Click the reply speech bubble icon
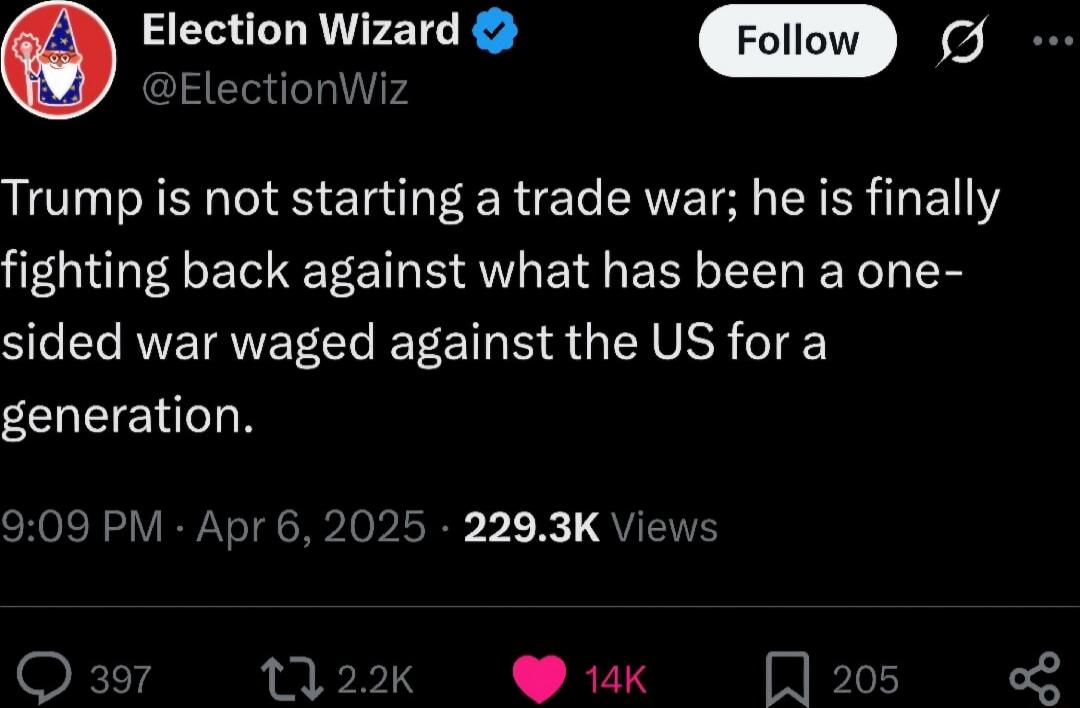 pos(44,678)
